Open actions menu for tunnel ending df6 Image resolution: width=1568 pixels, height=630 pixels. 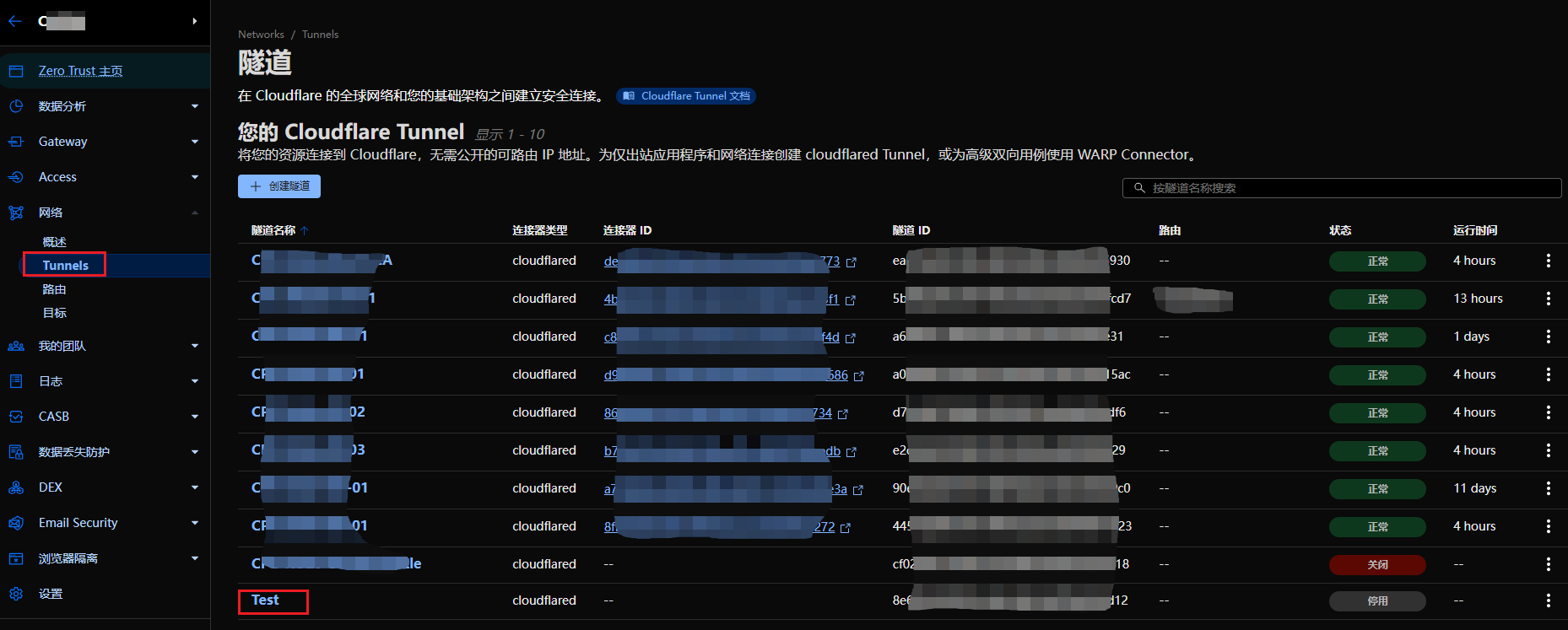click(x=1548, y=412)
